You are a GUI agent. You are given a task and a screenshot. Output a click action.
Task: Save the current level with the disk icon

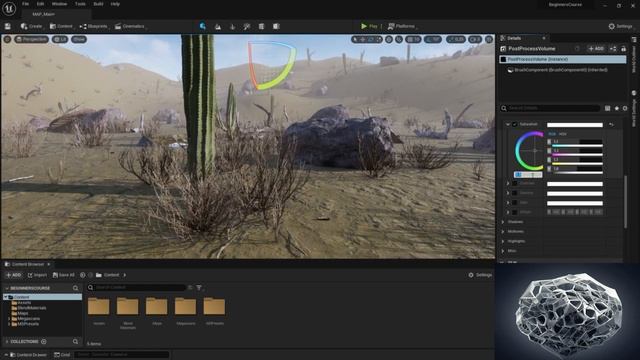coord(8,26)
